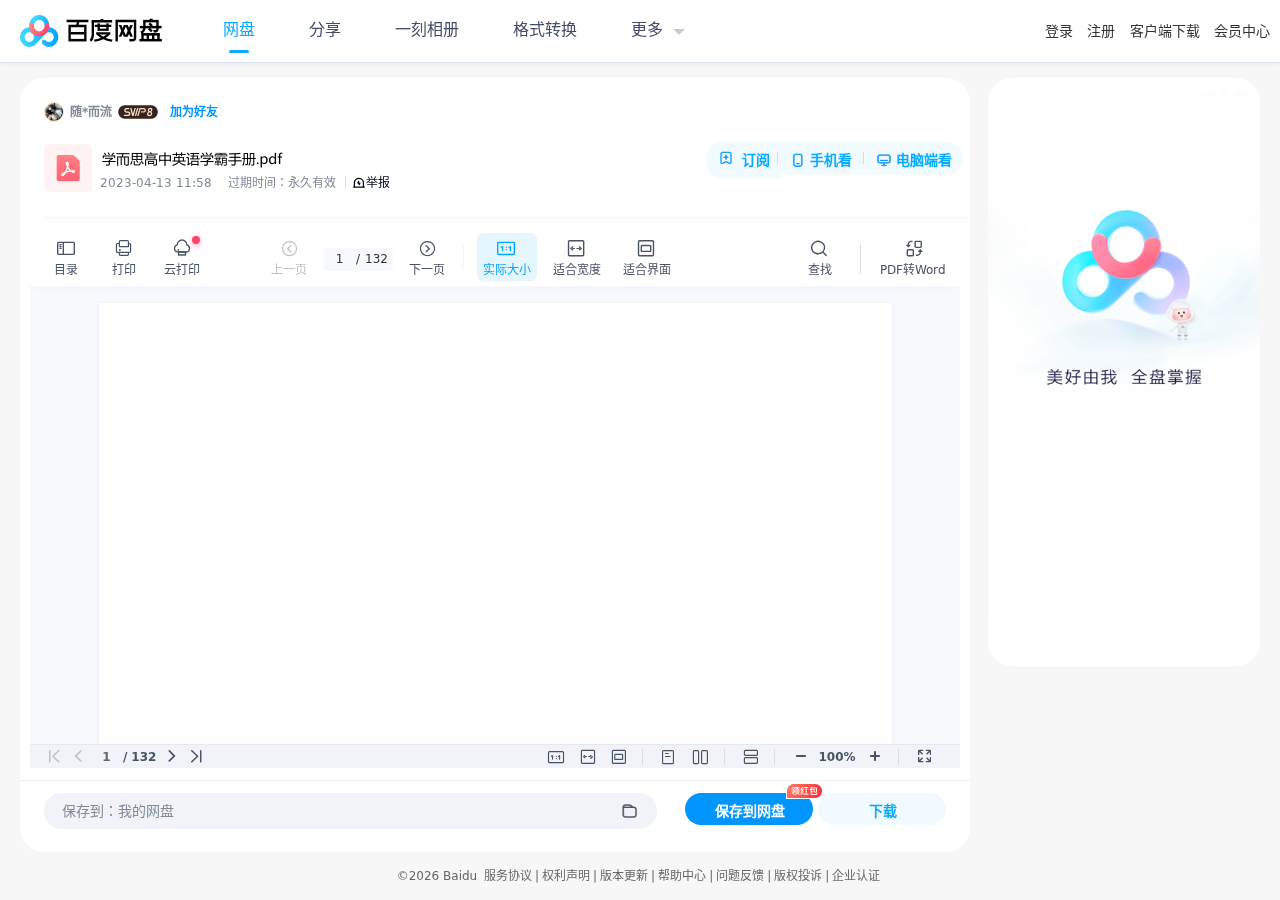Click previous page arrow in bottom bar
1280x900 pixels.
tap(78, 757)
